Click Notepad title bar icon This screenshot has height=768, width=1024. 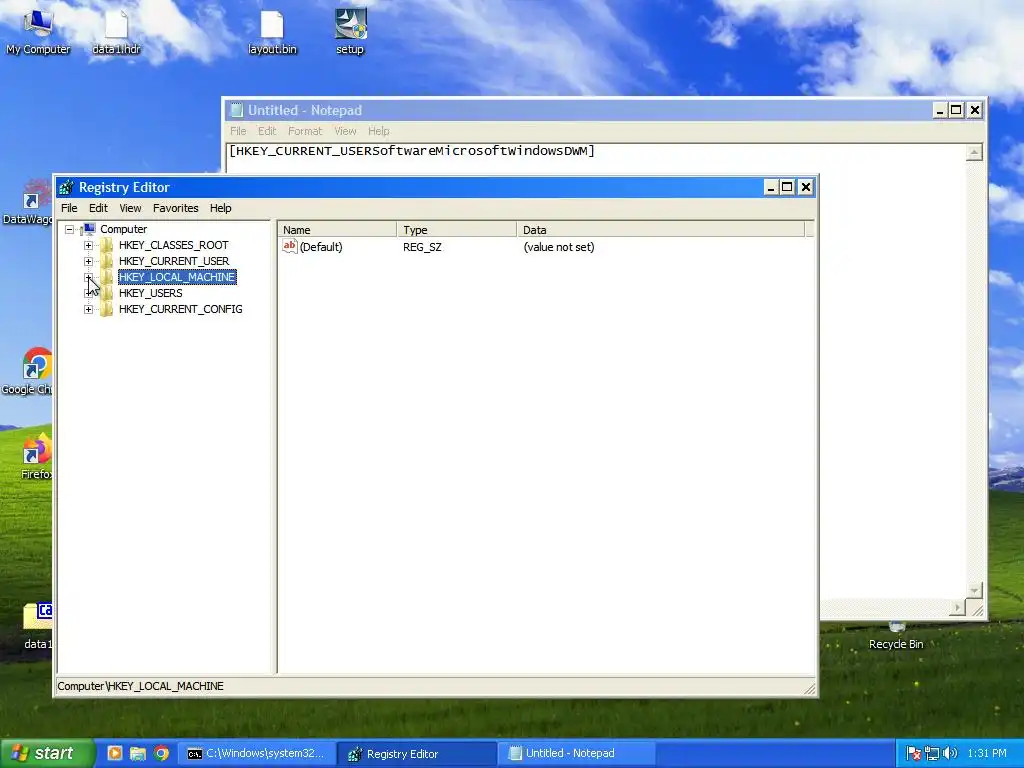point(236,110)
